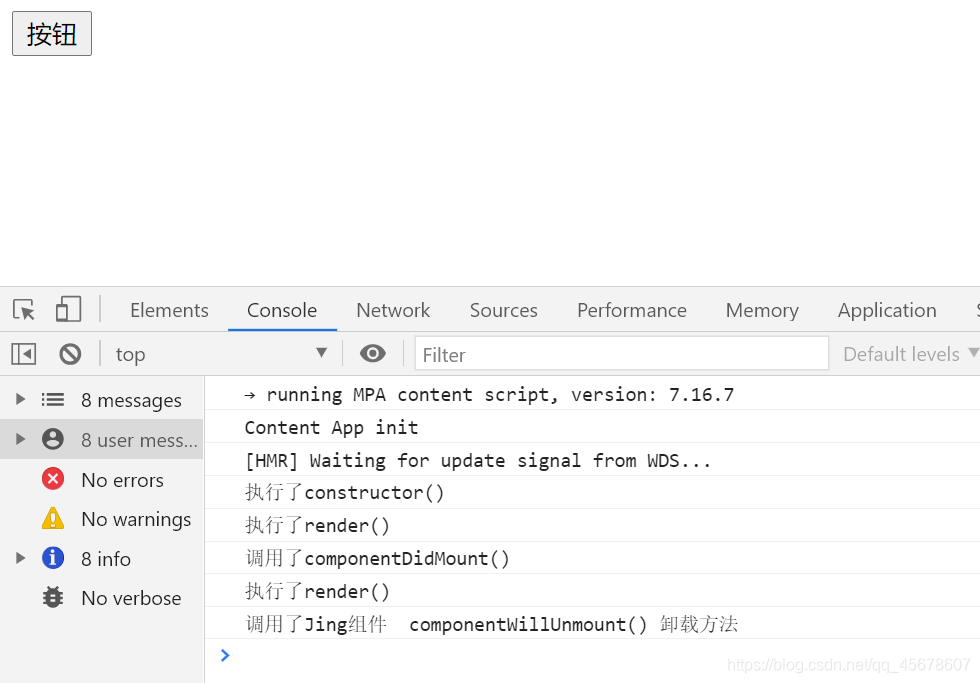Expand the 8 messages group
The image size is (980, 683).
(x=20, y=399)
